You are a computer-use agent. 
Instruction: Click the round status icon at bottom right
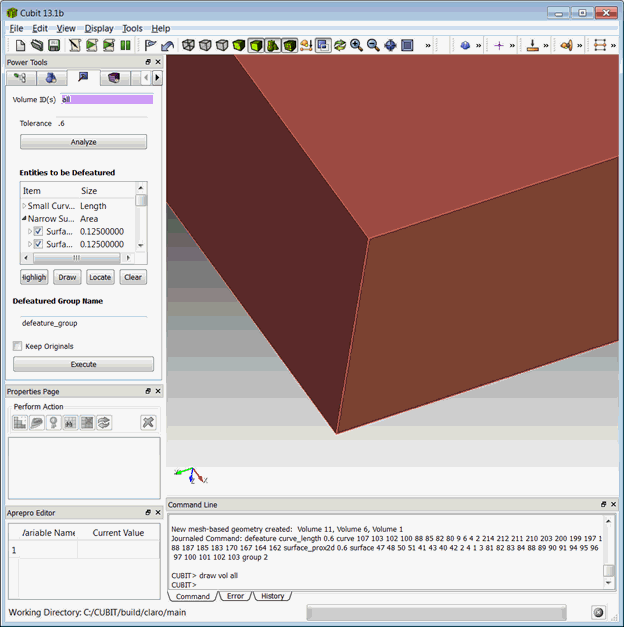coord(598,612)
